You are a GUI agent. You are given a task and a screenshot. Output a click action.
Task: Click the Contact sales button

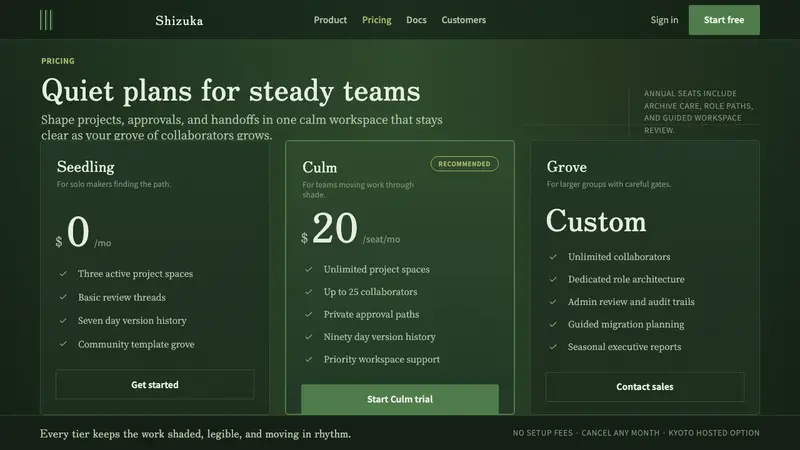[x=644, y=387]
